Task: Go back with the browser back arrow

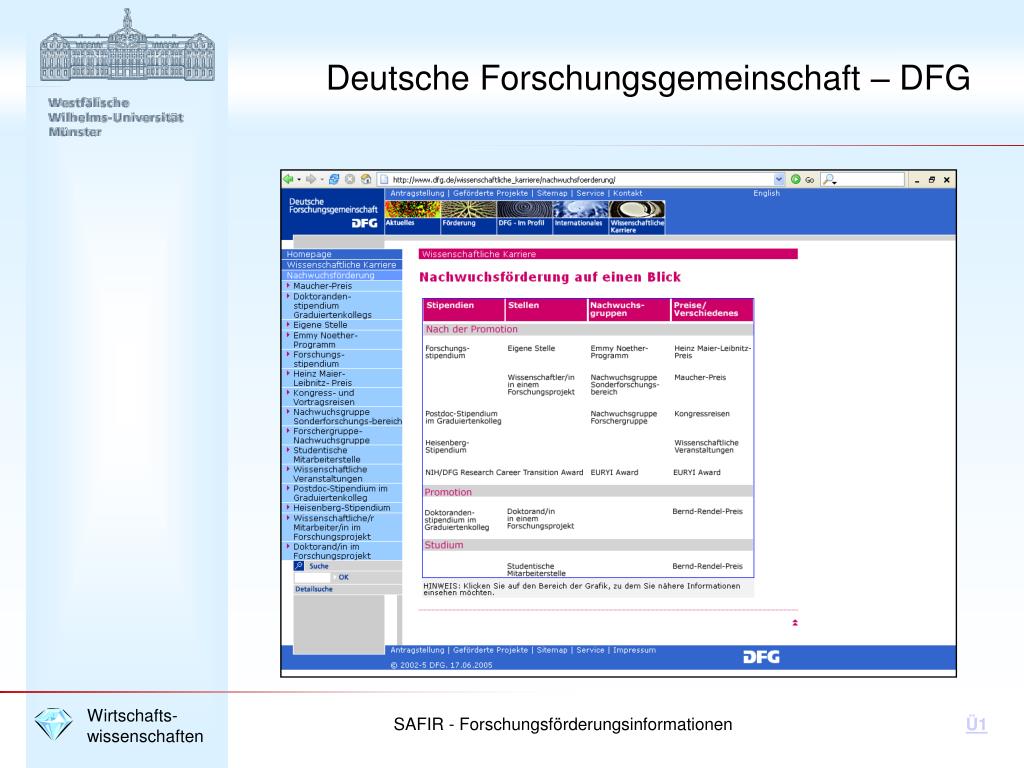Action: 289,180
